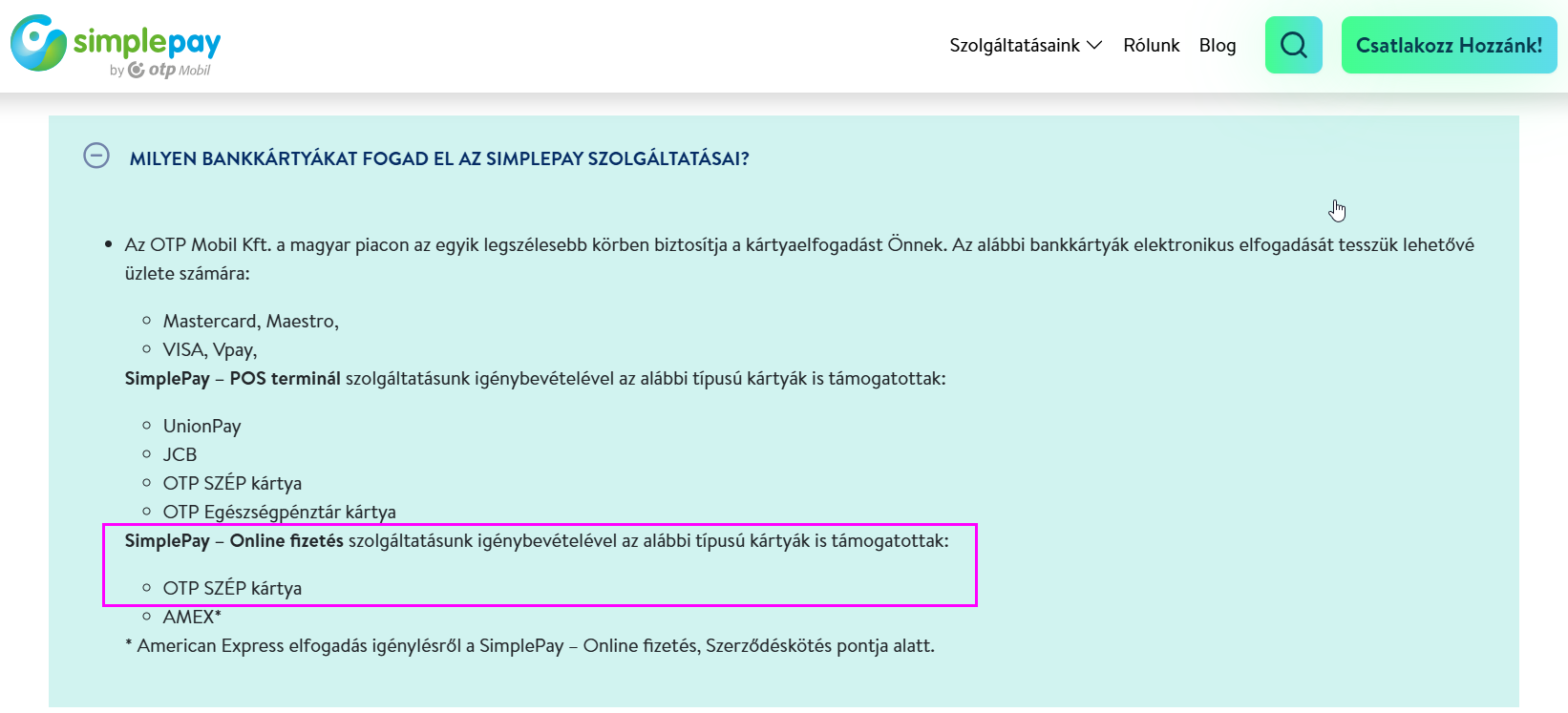This screenshot has width=1568, height=713.
Task: Click the SimplePay – POS terminál bold text
Action: 232,378
